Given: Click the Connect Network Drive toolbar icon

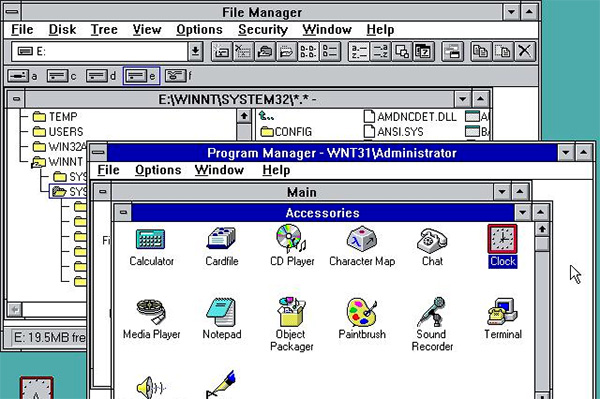Looking at the screenshot, I should (x=222, y=51).
